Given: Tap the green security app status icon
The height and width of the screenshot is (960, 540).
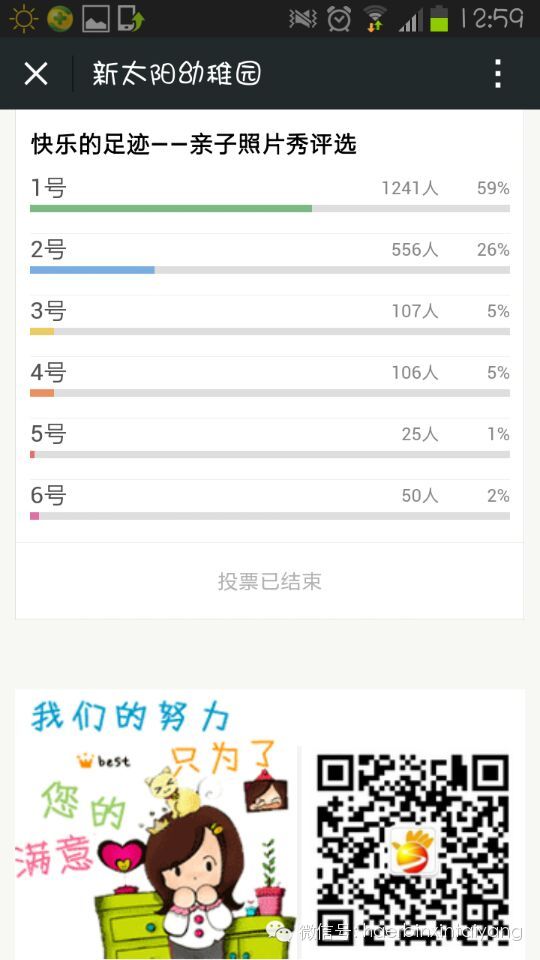Looking at the screenshot, I should click(60, 19).
